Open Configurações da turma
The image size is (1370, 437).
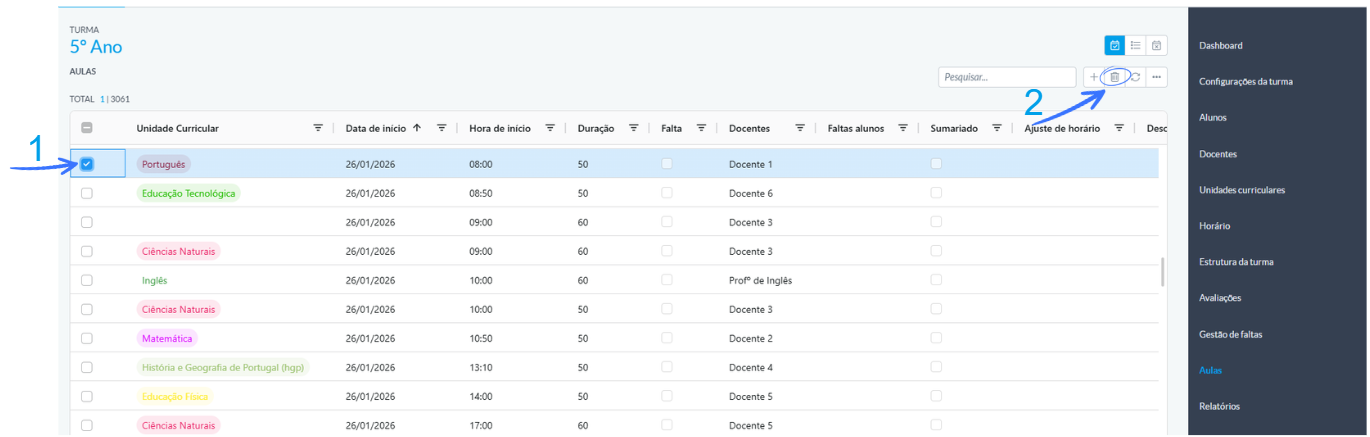[1245, 82]
